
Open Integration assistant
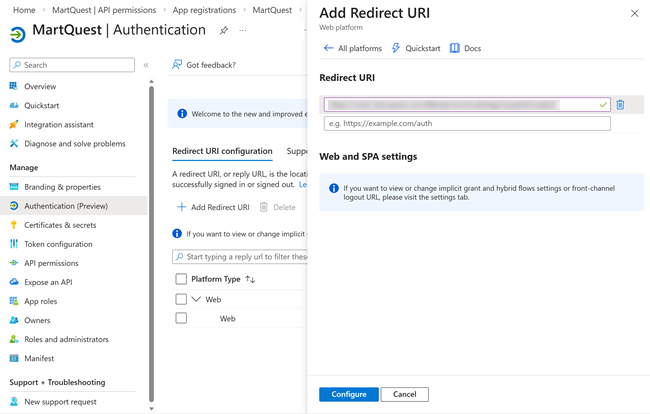(x=58, y=125)
